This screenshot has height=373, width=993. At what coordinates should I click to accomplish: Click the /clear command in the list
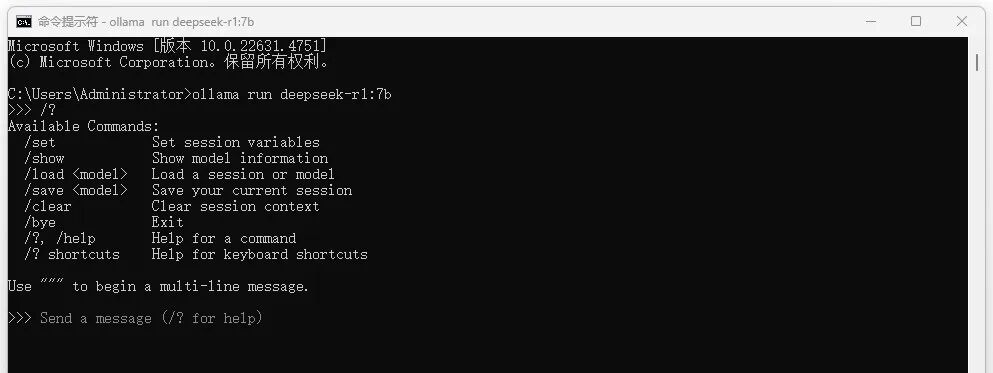click(x=47, y=206)
